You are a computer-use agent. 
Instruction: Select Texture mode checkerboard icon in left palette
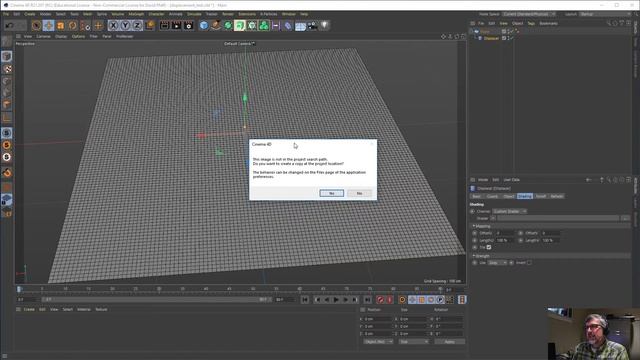(7, 69)
